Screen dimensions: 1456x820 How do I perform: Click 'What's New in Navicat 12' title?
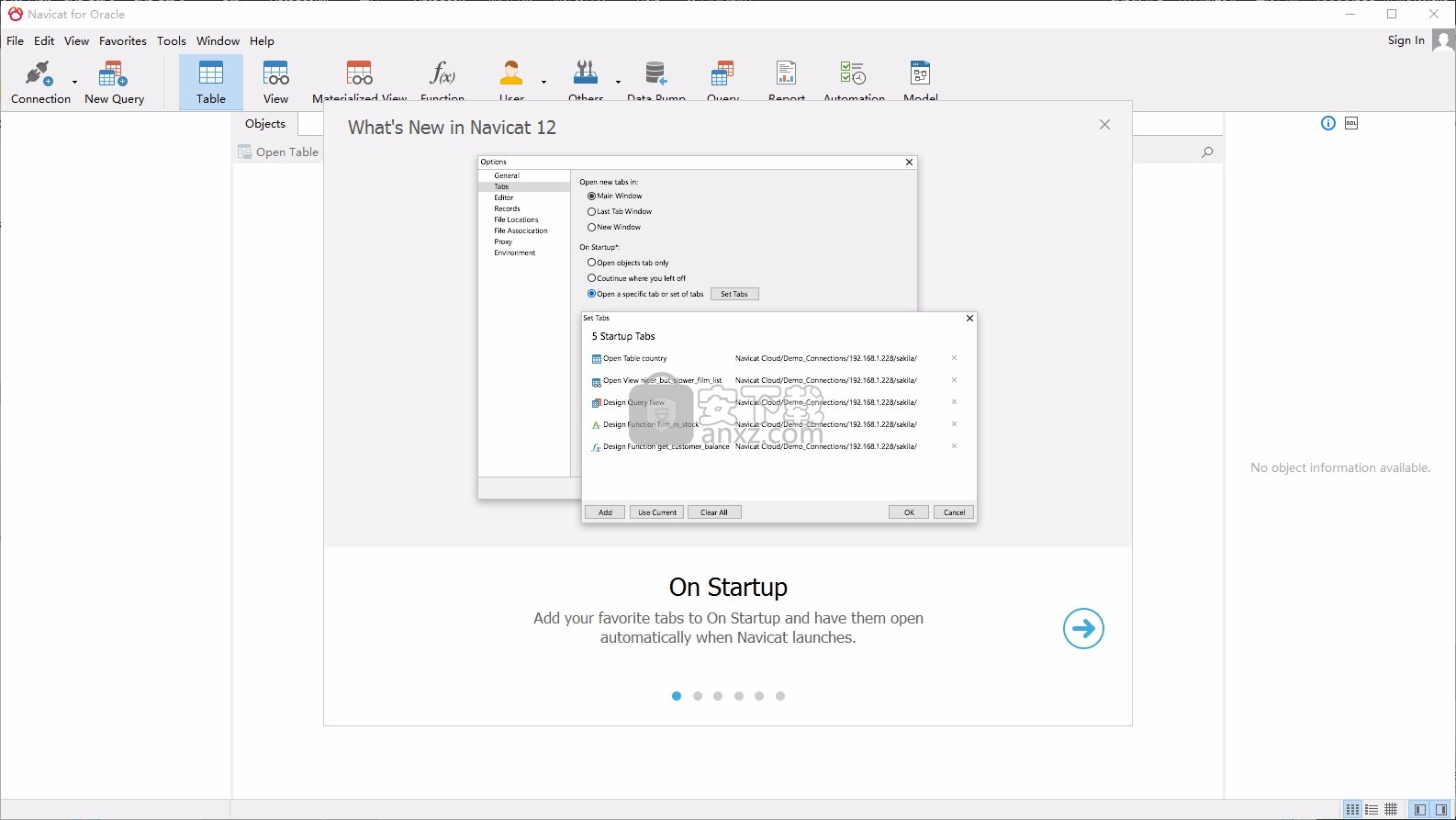(452, 128)
